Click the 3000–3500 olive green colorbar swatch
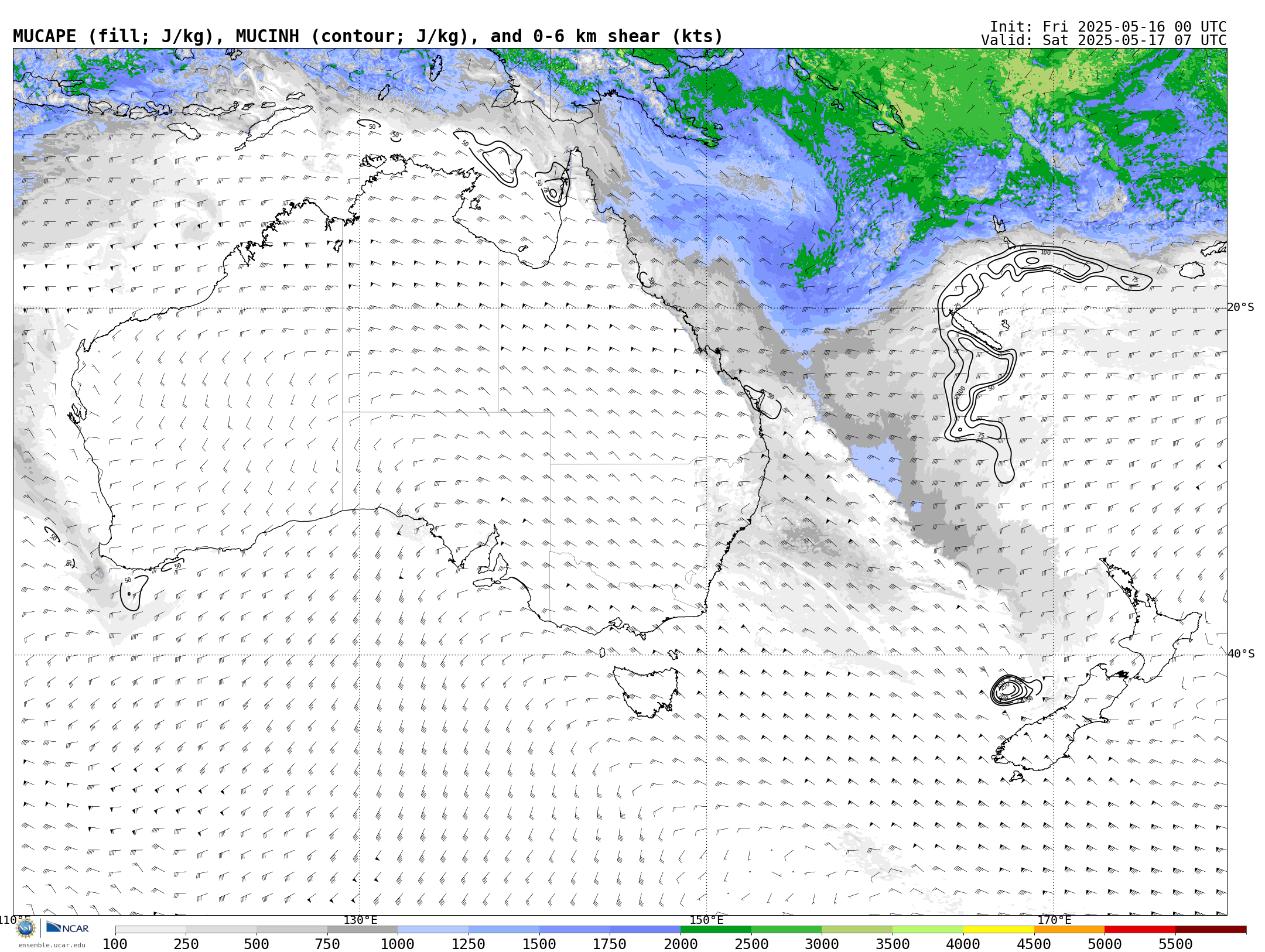 tap(857, 930)
